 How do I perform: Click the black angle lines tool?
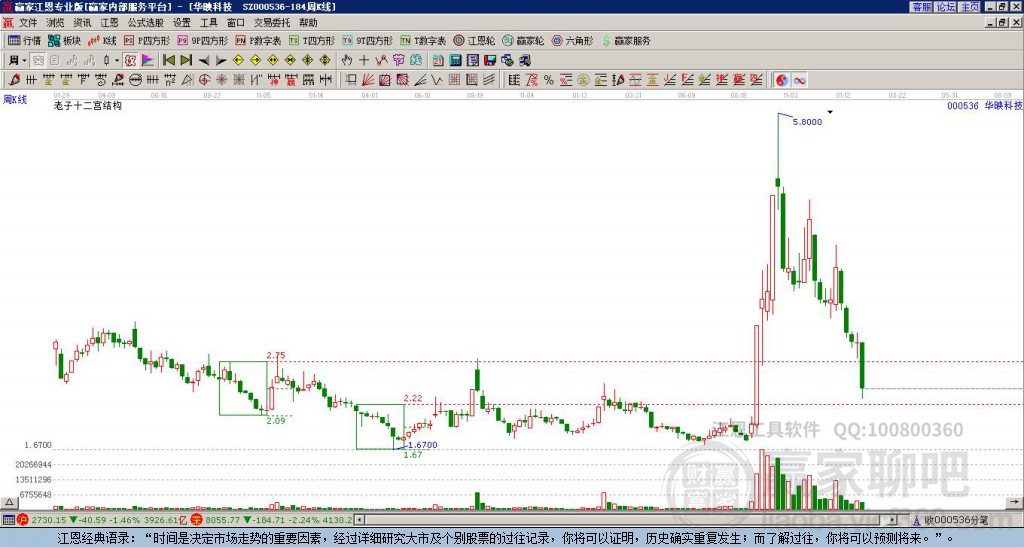pyautogui.click(x=420, y=80)
